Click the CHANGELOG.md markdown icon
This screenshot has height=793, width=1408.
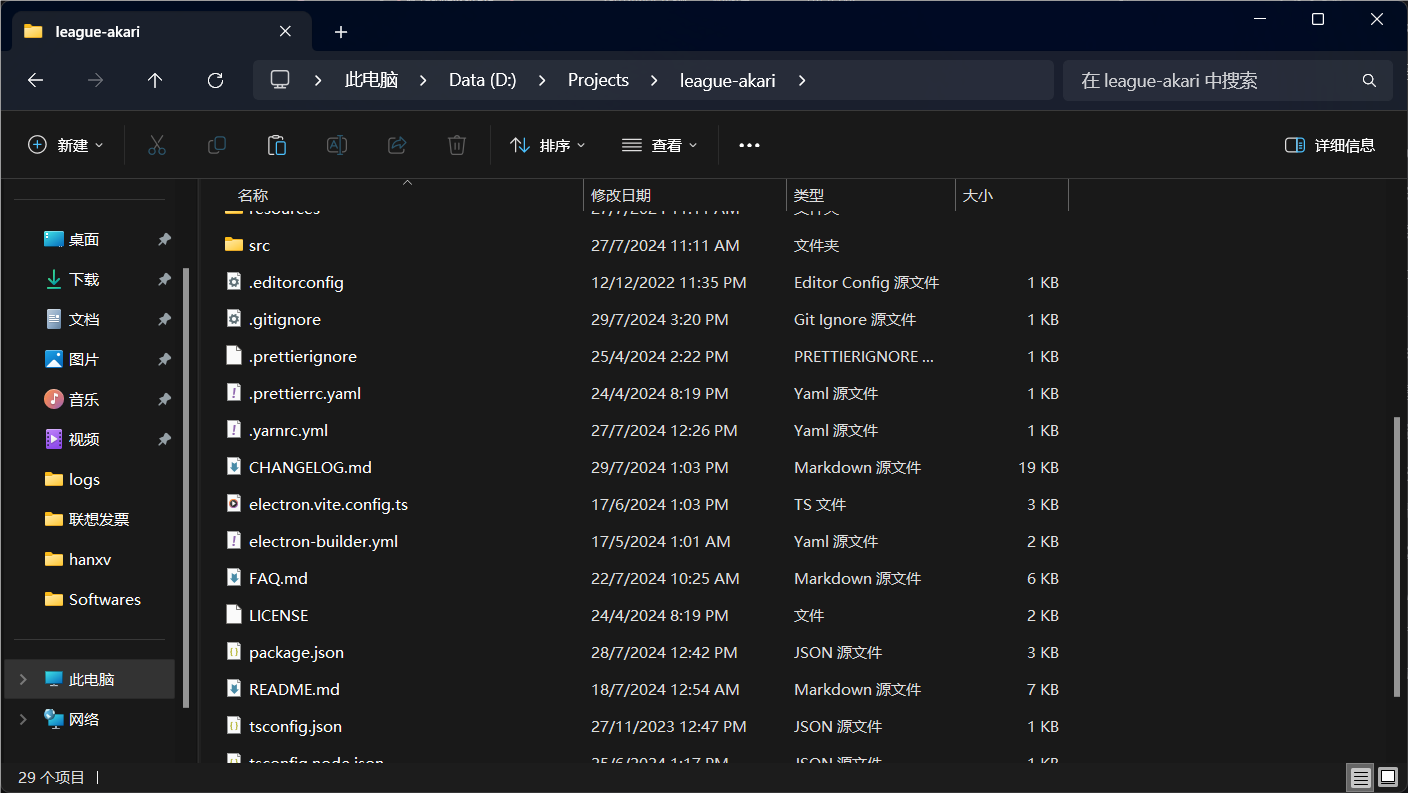pyautogui.click(x=234, y=467)
